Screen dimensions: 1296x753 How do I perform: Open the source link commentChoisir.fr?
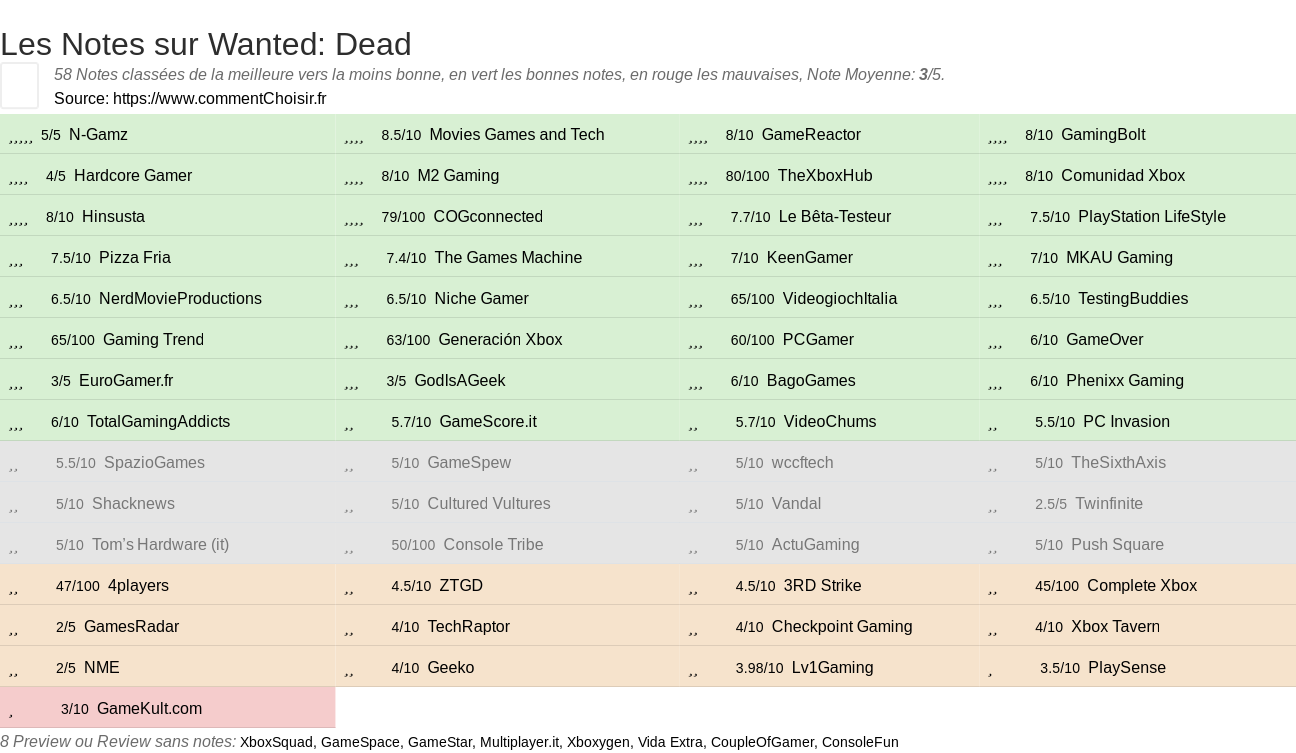pyautogui.click(x=220, y=98)
